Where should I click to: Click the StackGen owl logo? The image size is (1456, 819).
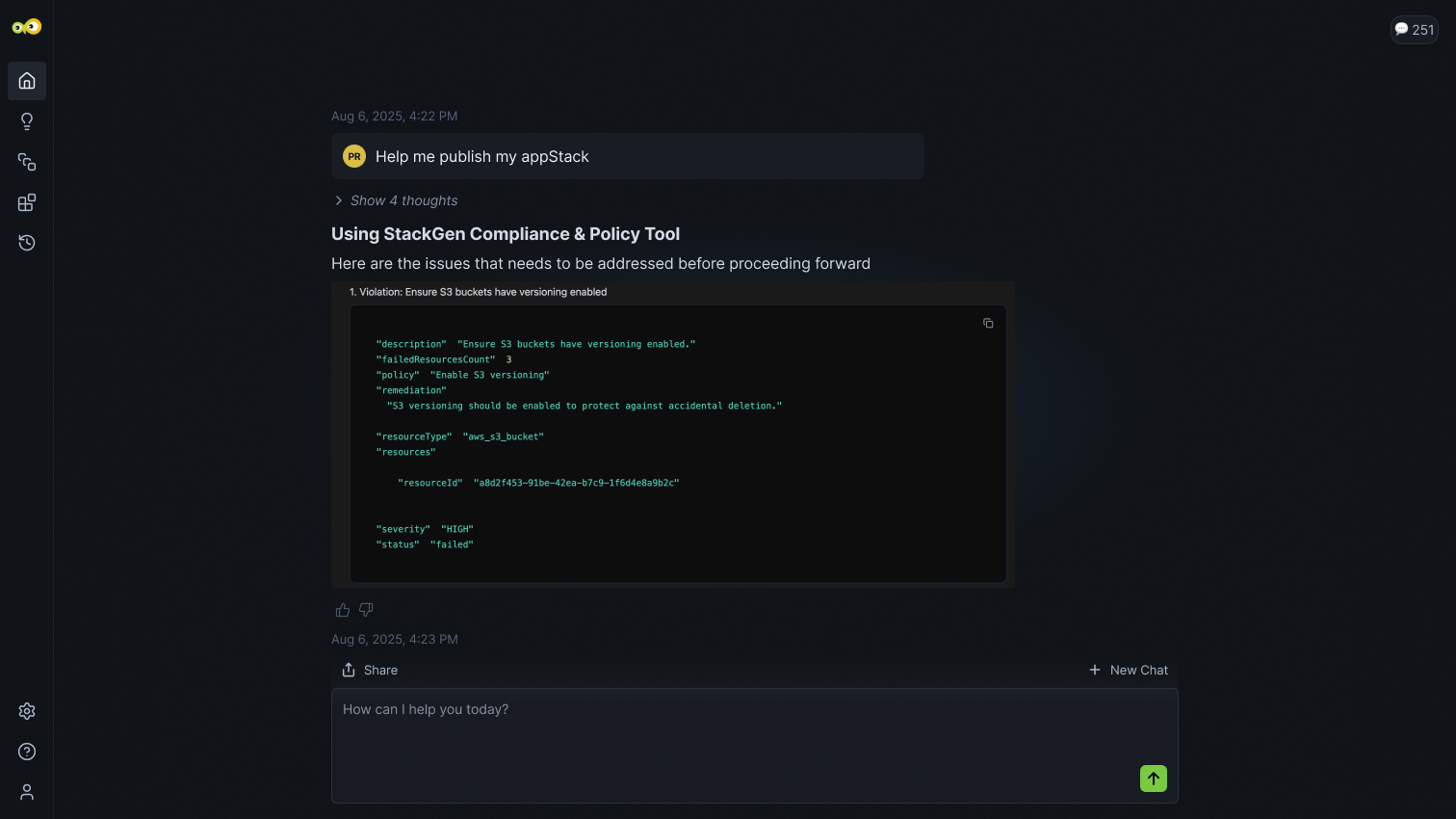27,27
